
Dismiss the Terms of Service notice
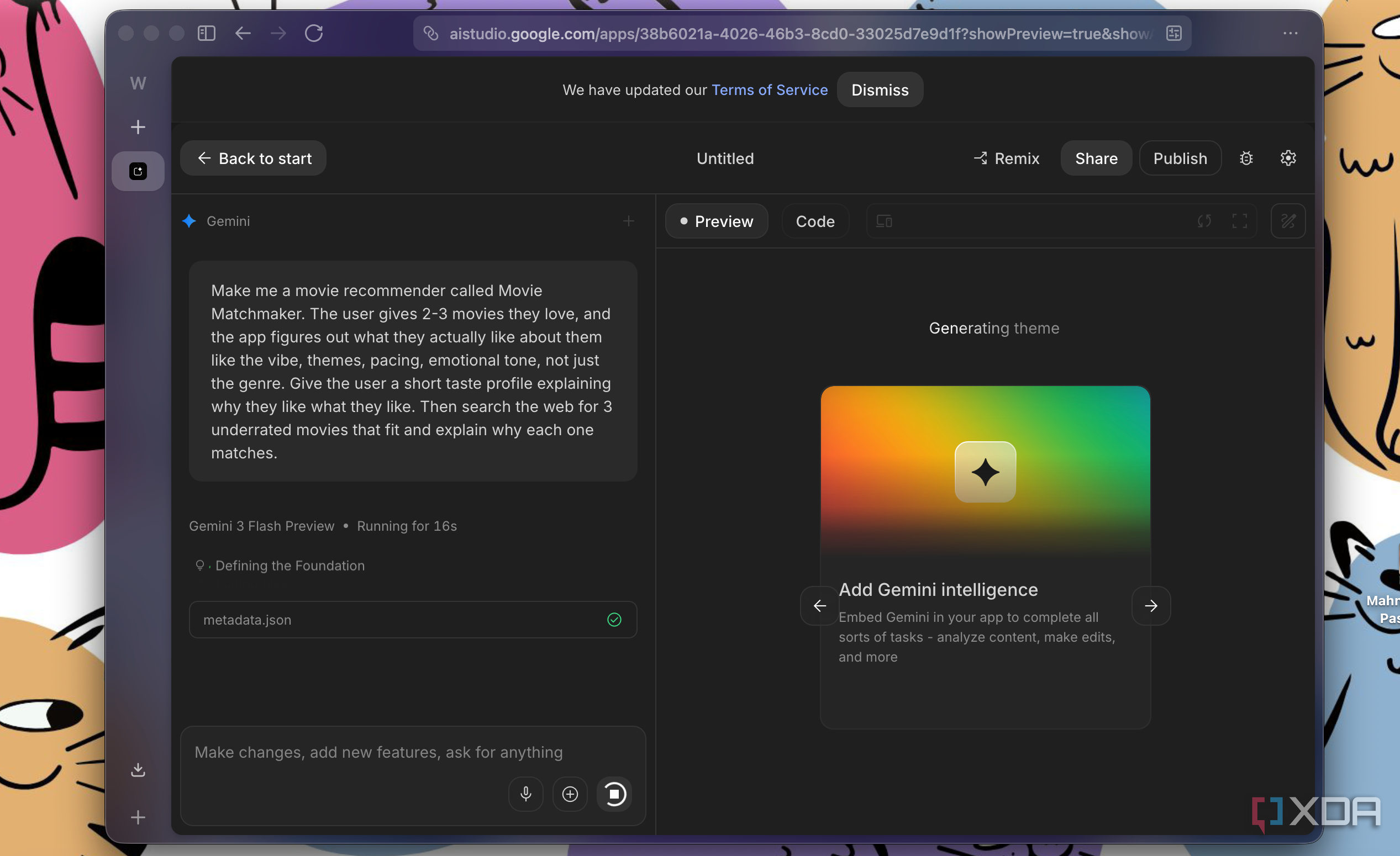point(880,90)
